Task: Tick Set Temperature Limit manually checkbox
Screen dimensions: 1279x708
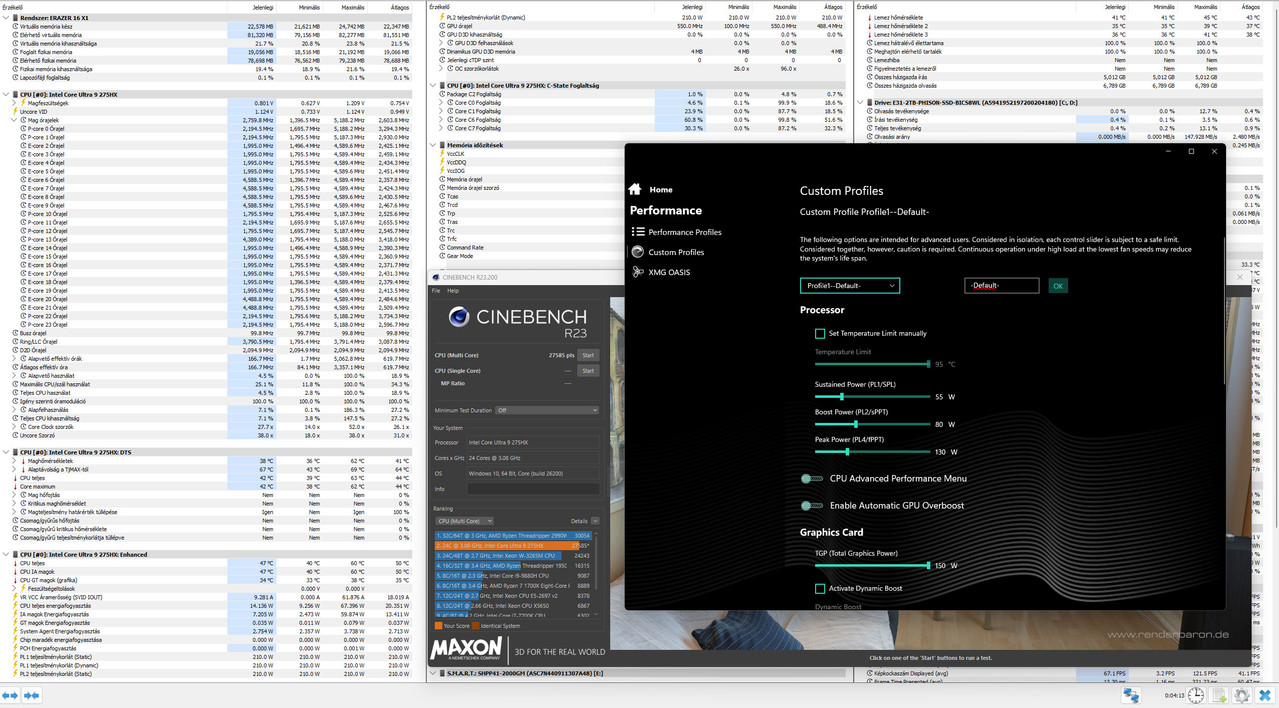Action: coord(820,333)
